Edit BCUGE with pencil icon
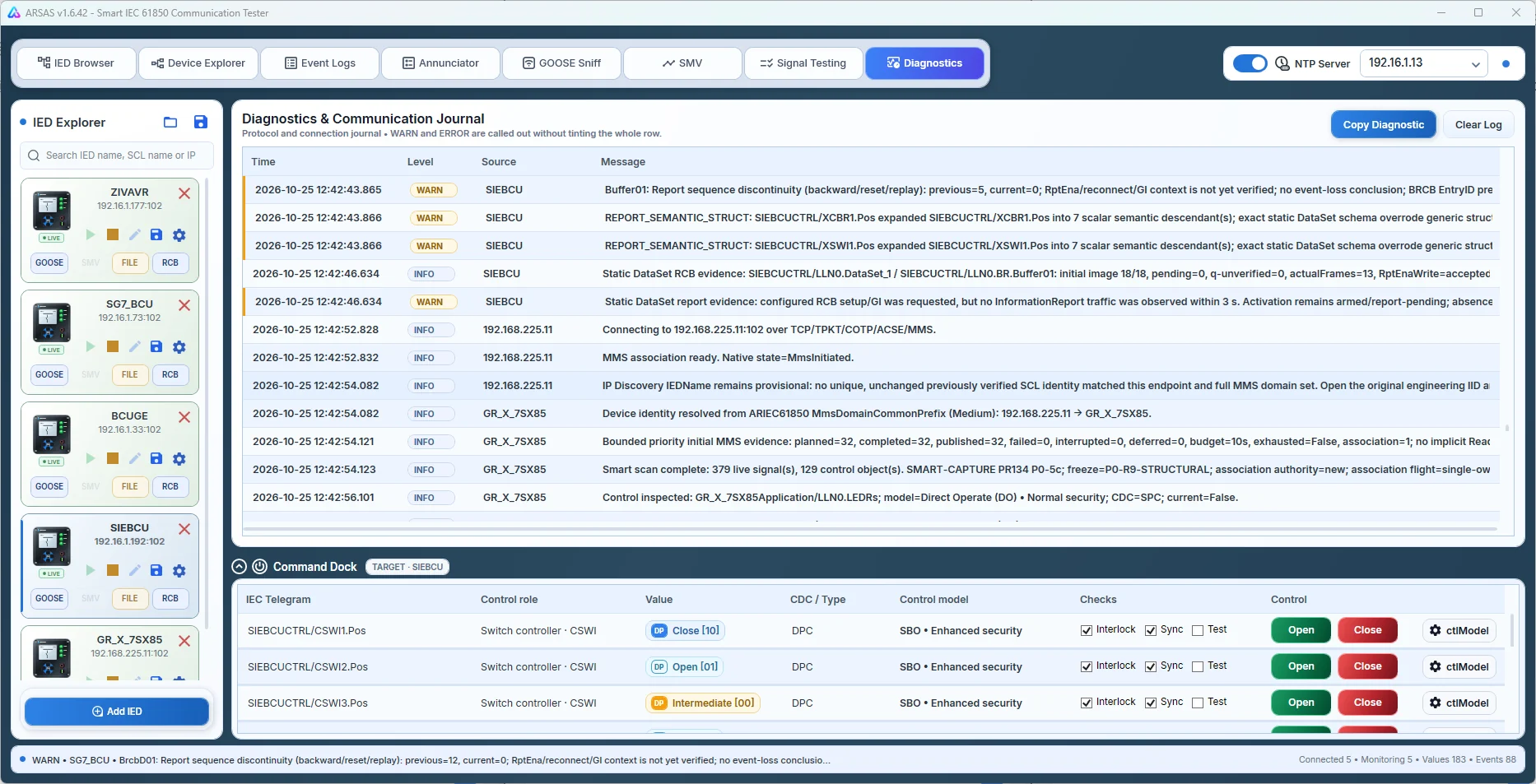Viewport: 1536px width, 784px height. 135,459
